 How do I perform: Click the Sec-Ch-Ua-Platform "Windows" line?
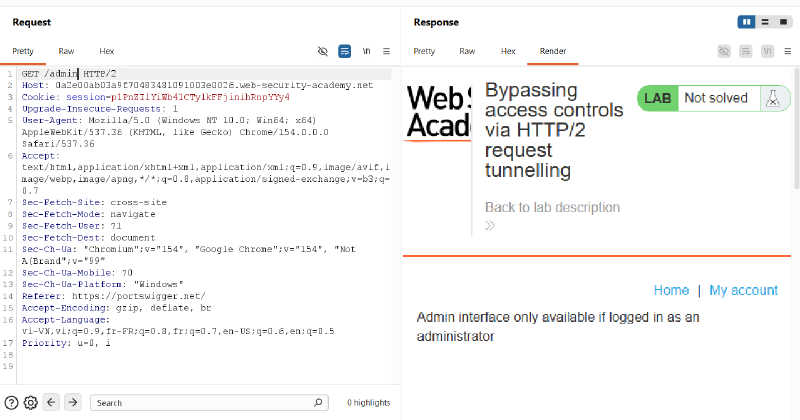point(103,284)
